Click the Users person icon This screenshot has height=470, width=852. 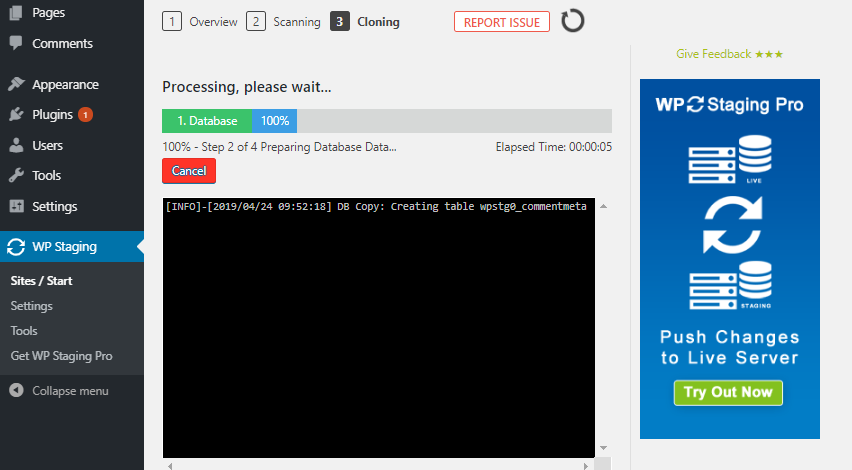coord(16,145)
